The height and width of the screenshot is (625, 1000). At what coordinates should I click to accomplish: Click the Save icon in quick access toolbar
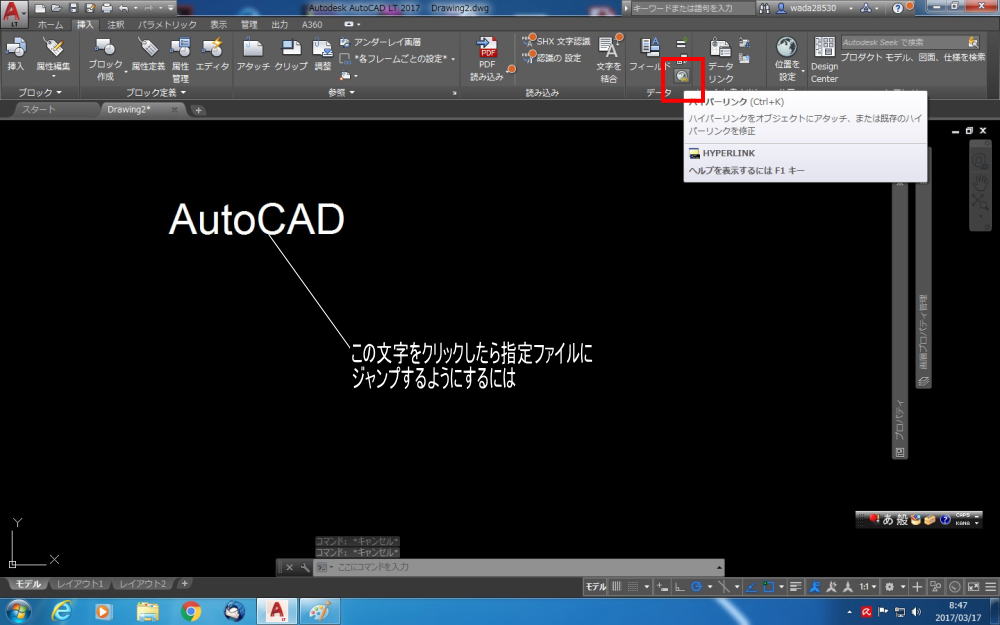click(x=73, y=8)
